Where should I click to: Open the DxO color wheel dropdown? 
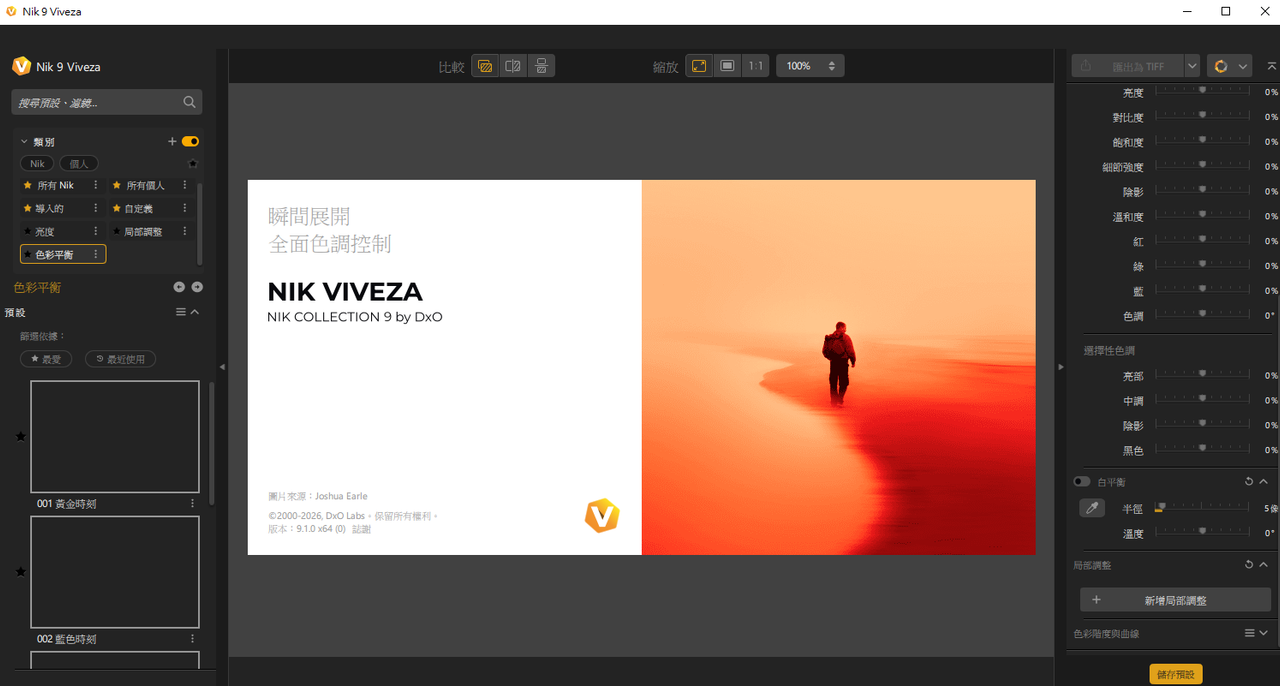[x=1229, y=66]
